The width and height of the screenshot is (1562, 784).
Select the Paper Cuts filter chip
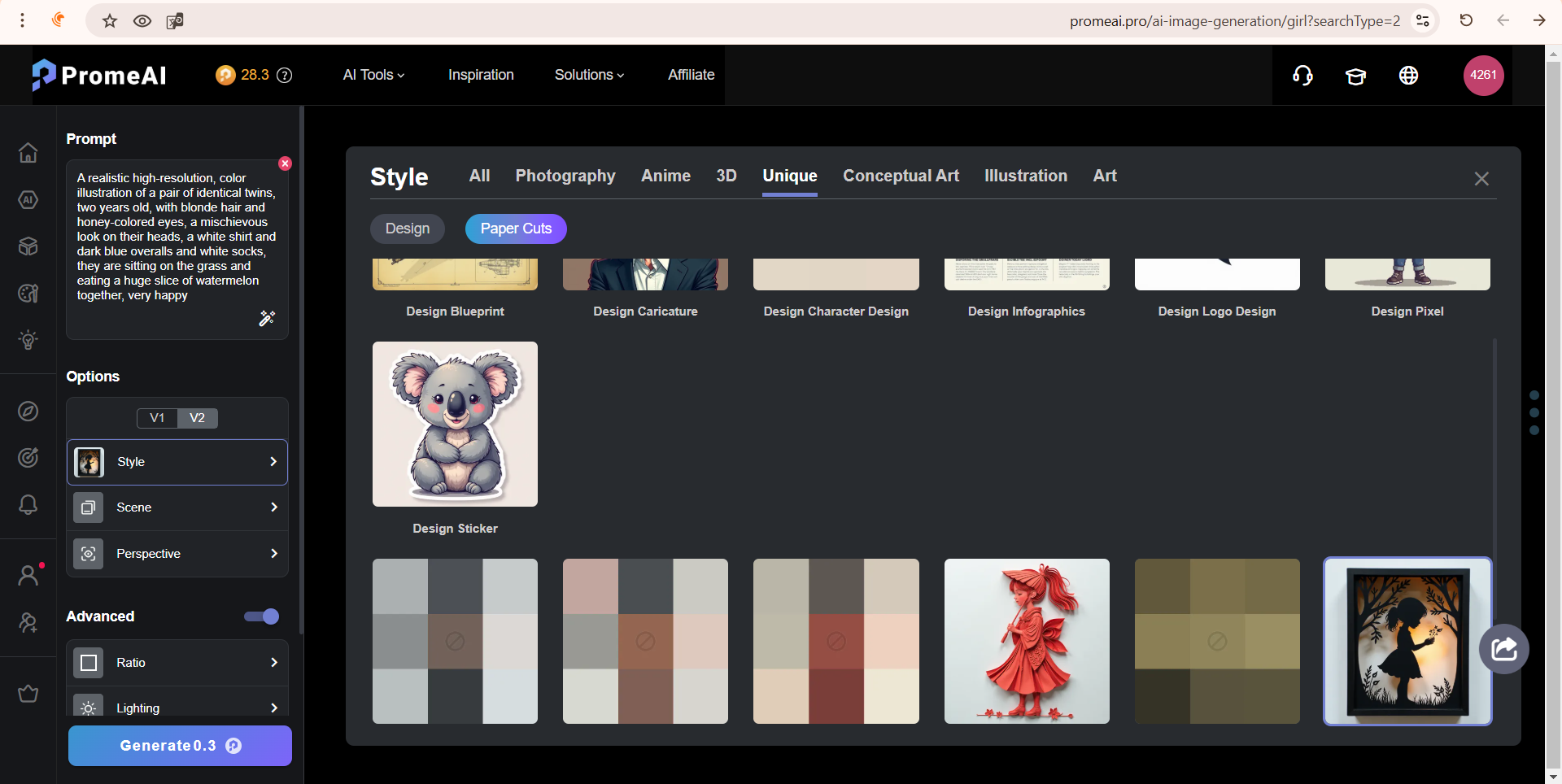click(x=516, y=229)
